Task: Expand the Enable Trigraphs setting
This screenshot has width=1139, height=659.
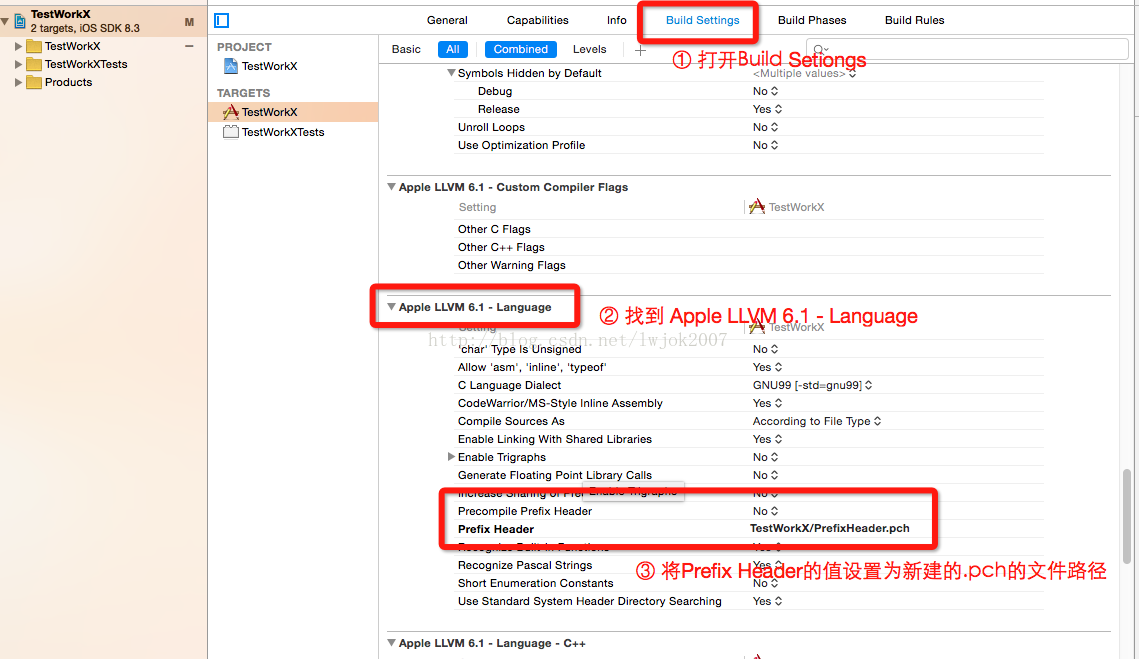Action: (x=451, y=457)
